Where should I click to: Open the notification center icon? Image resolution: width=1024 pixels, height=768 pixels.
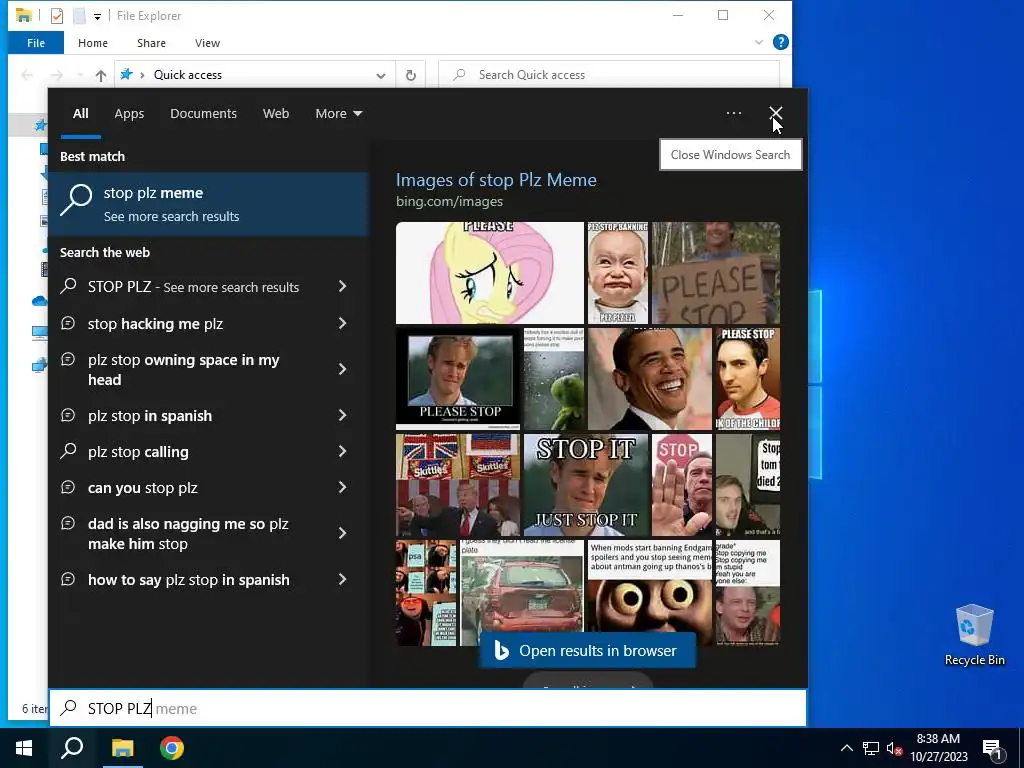pos(992,748)
